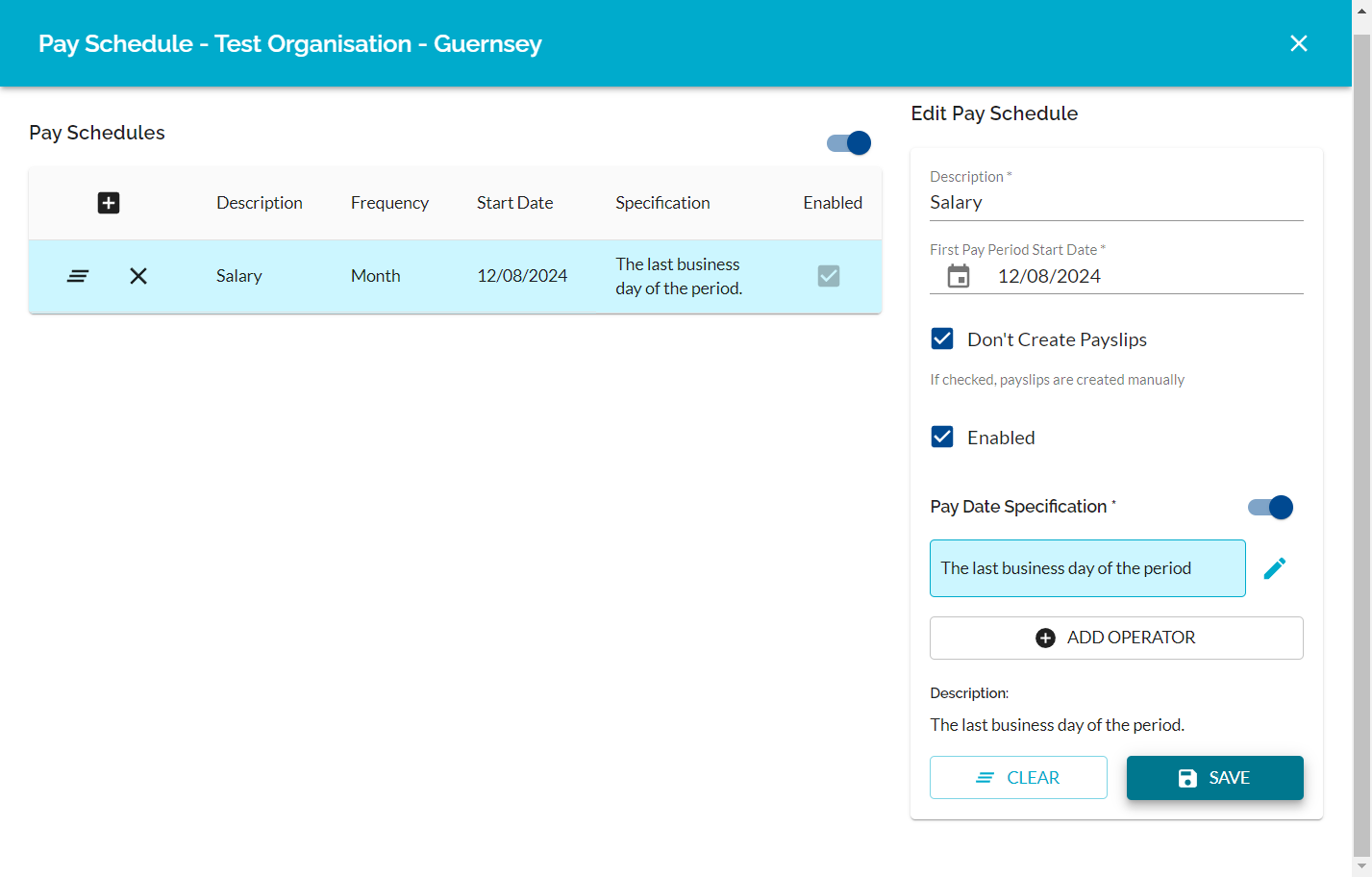Add a new pay schedule with plus icon
Screen dimensions: 1372x877
(109, 203)
